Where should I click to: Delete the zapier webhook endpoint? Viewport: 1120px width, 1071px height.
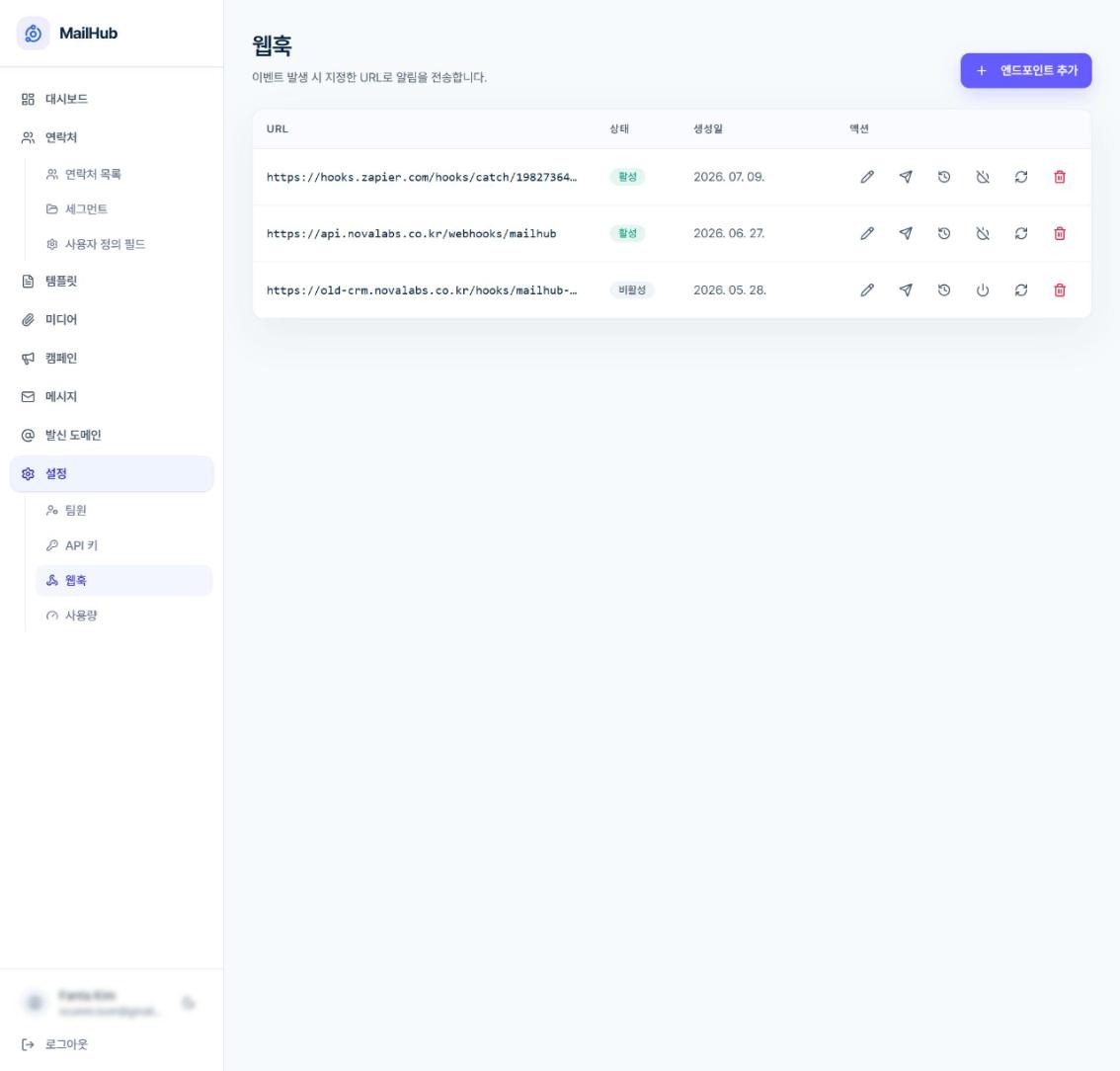(1060, 177)
